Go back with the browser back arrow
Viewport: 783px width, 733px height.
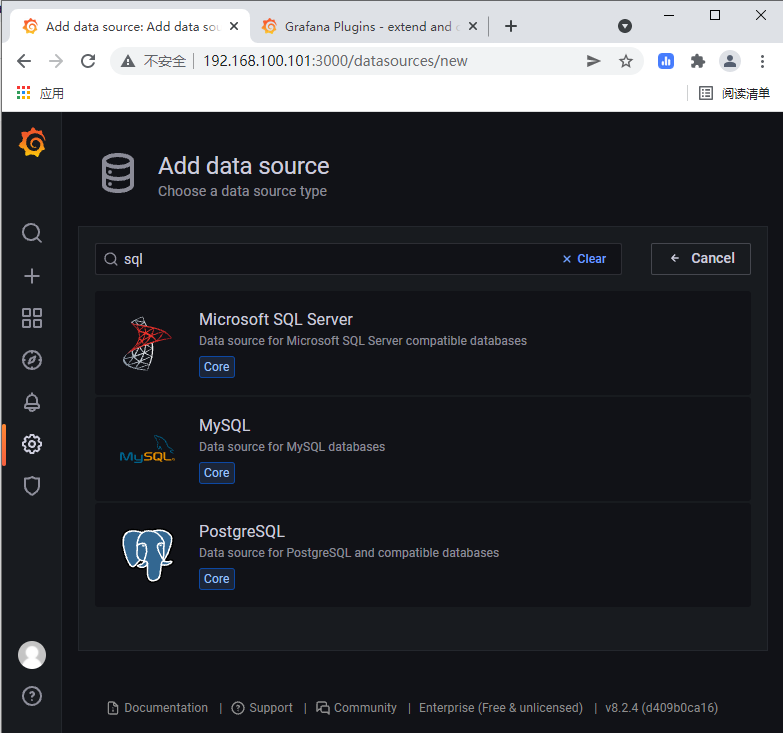pos(24,61)
